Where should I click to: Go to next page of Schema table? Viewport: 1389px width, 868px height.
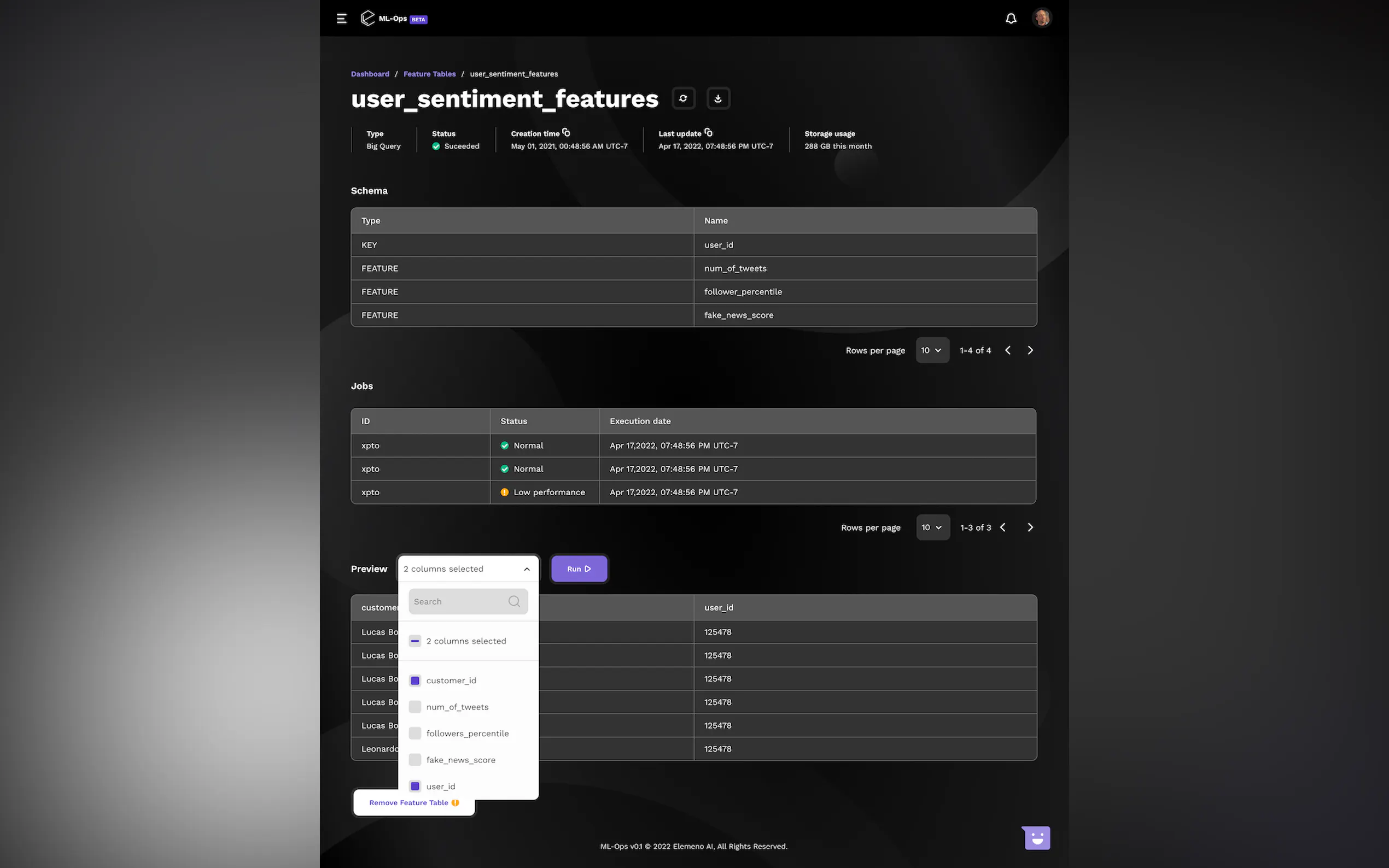[1030, 350]
